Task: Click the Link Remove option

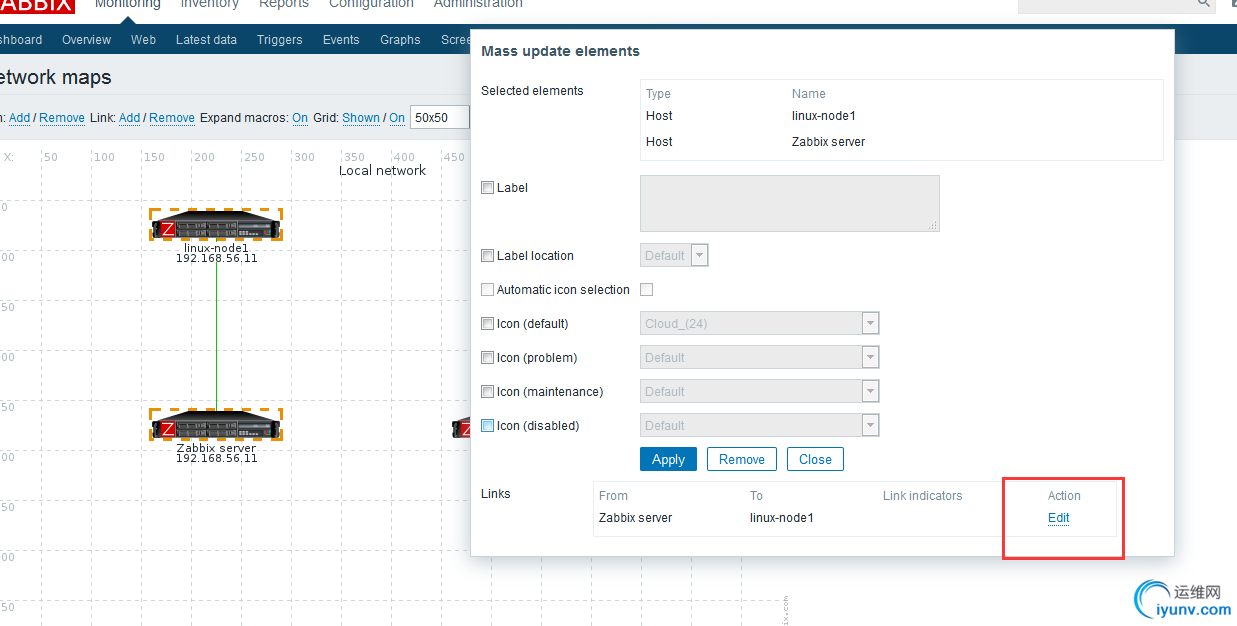Action: tap(172, 118)
